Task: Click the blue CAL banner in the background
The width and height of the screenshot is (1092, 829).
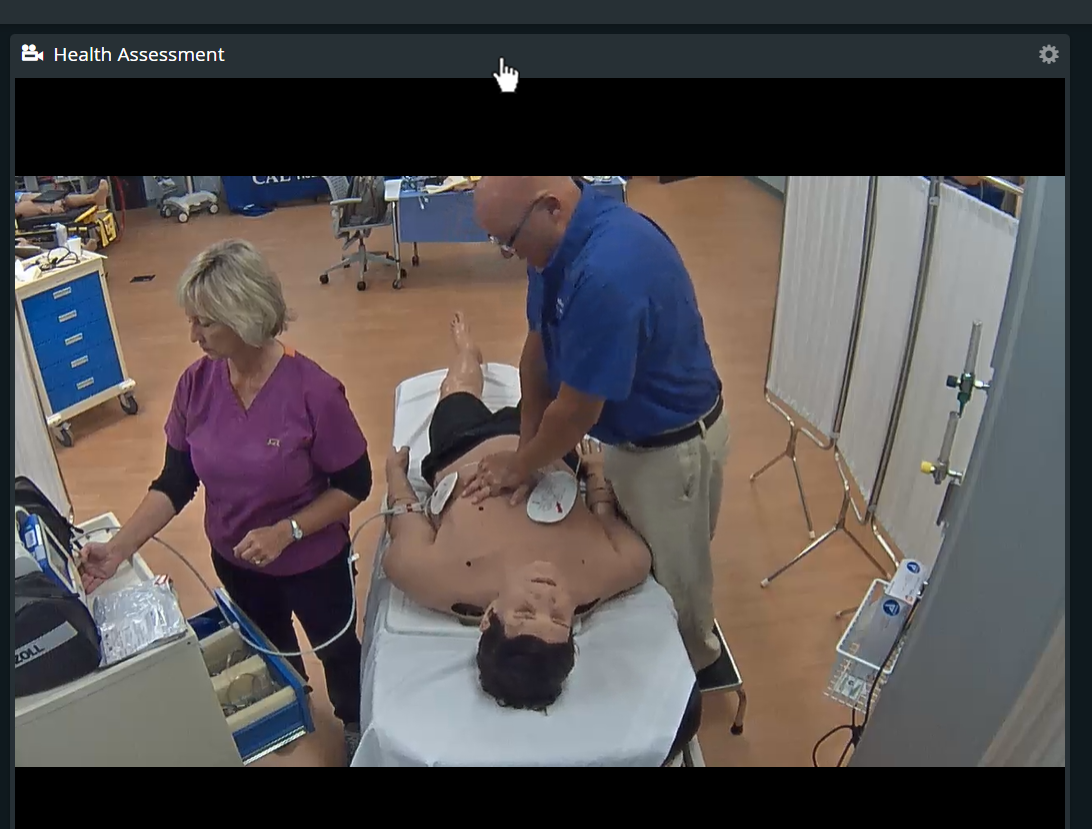Action: pyautogui.click(x=275, y=193)
